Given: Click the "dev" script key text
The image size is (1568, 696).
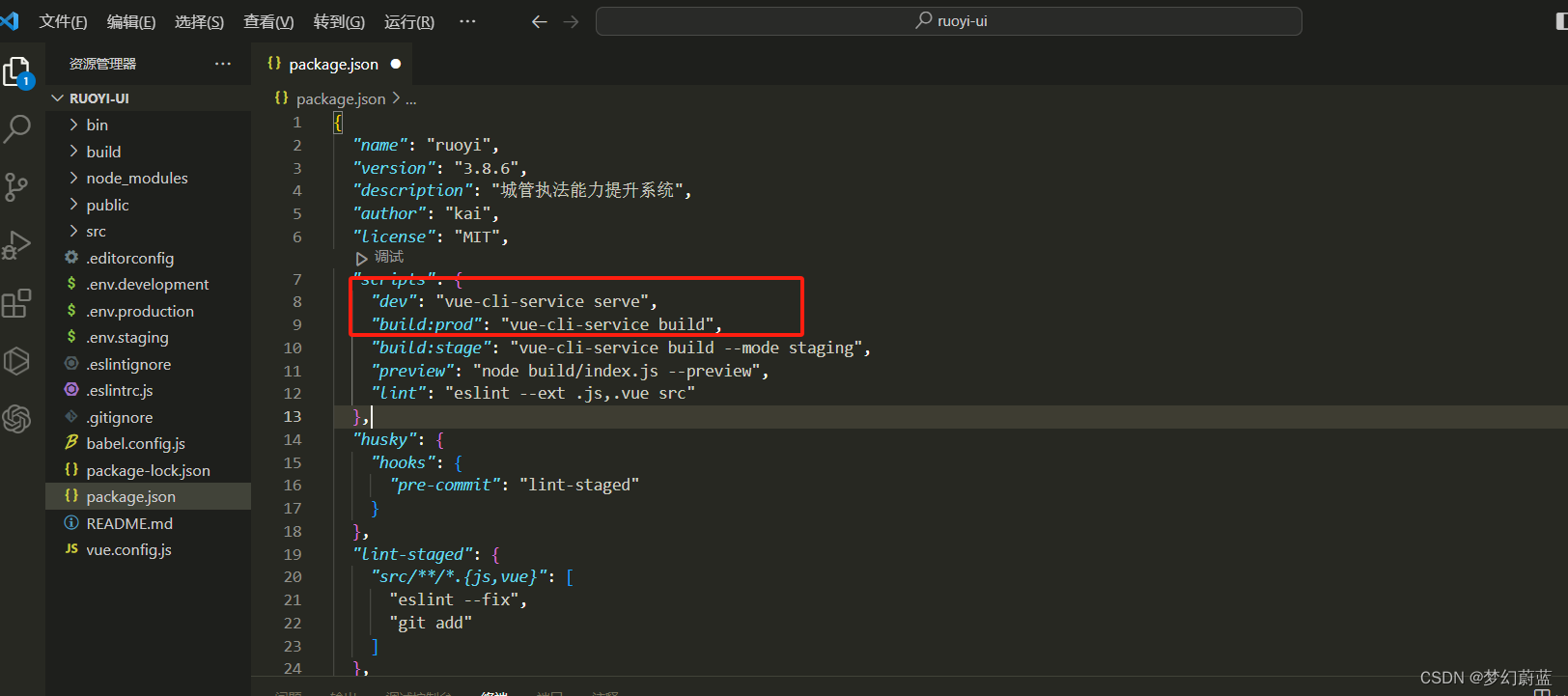Looking at the screenshot, I should tap(394, 302).
